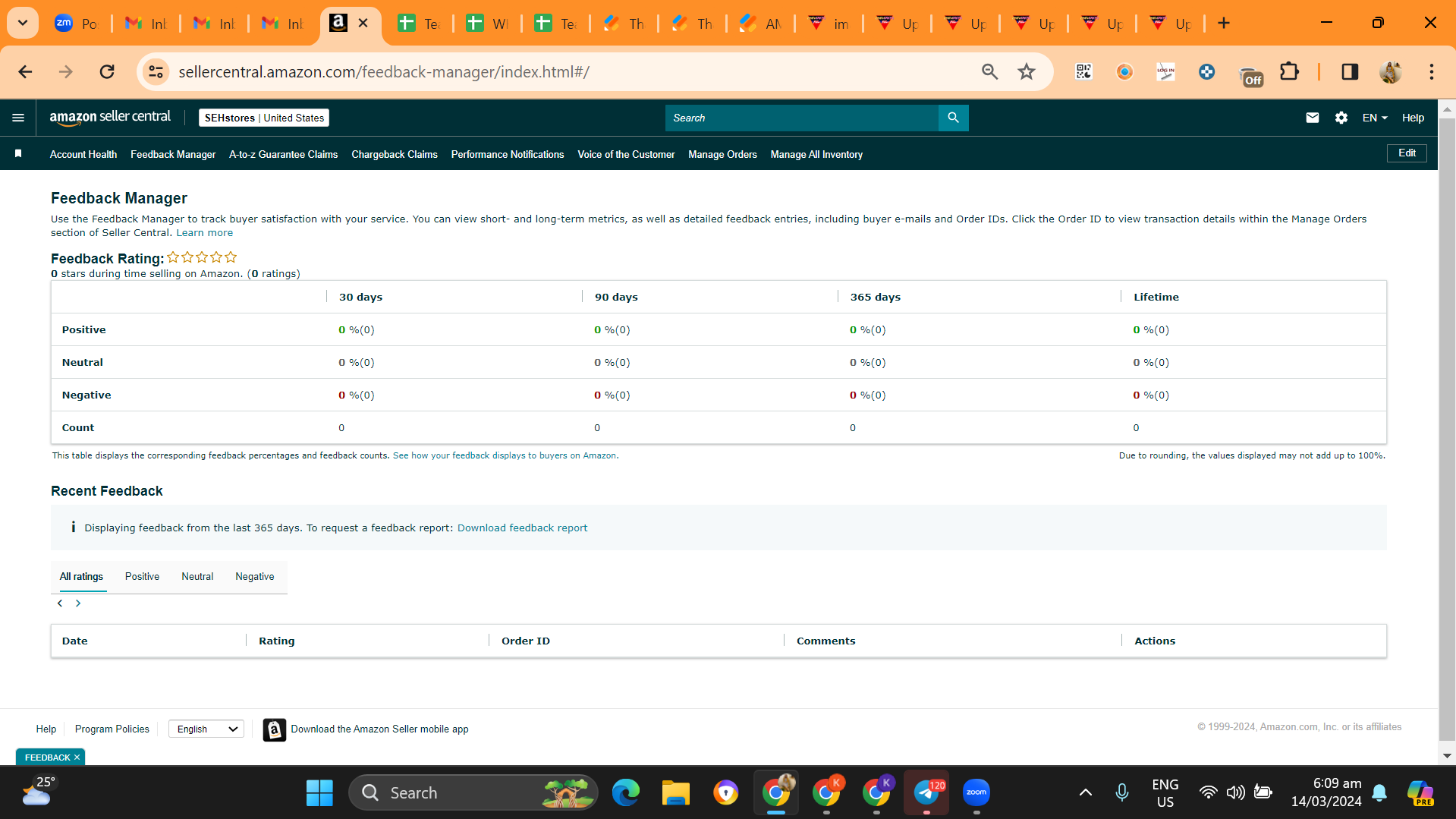Click the clock showing 6:09 am
This screenshot has height=819, width=1456.
click(1326, 792)
